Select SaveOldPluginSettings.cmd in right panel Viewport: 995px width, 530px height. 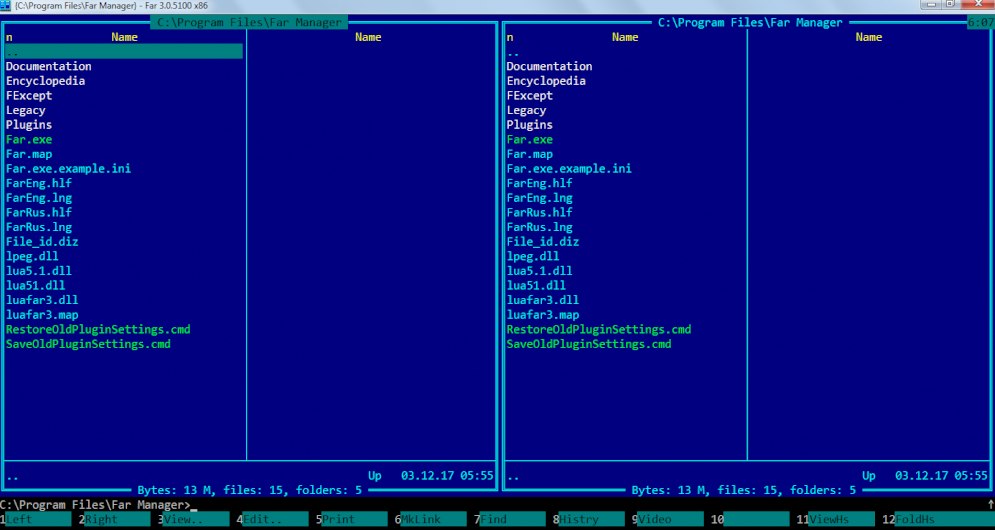click(589, 343)
